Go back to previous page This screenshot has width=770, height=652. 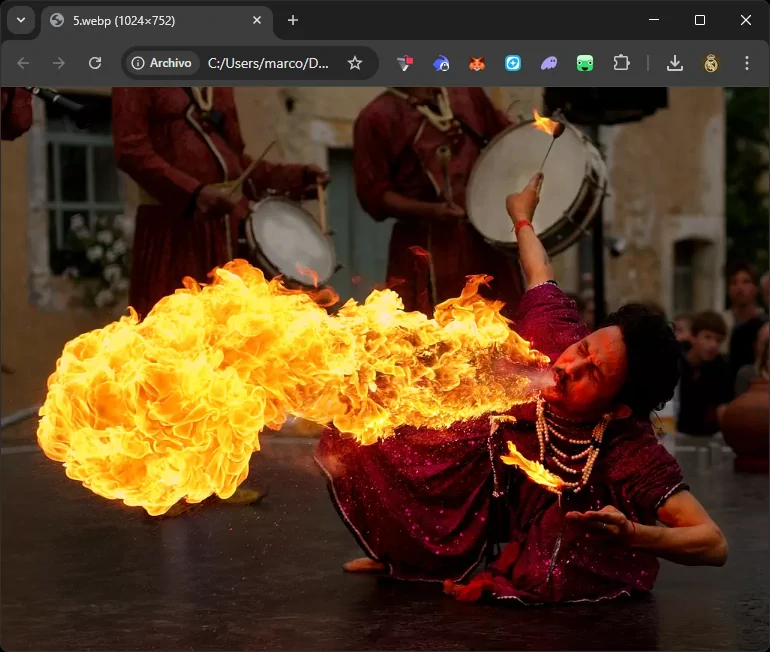coord(23,63)
